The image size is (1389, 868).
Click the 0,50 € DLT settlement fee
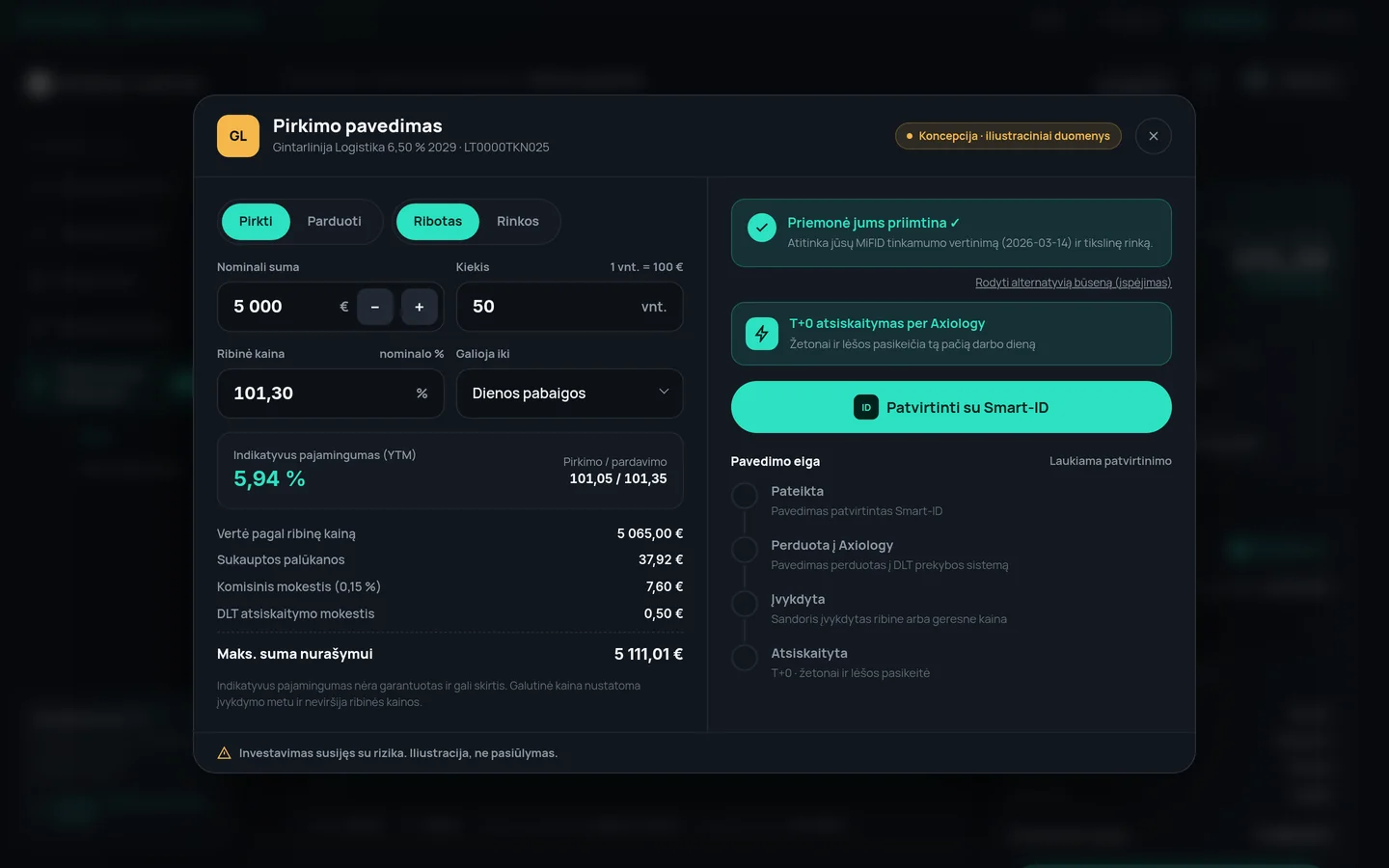[x=664, y=613]
